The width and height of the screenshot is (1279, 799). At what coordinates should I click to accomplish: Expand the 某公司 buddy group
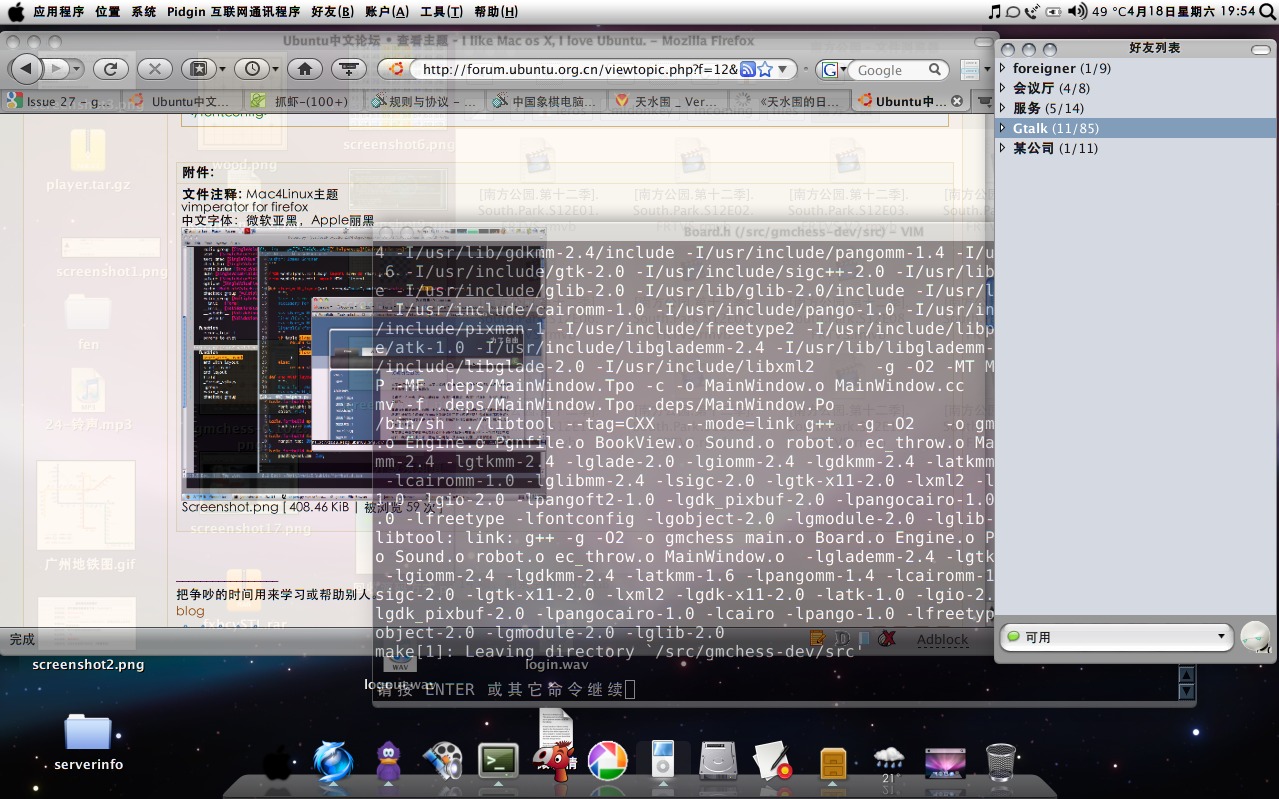click(x=1003, y=148)
